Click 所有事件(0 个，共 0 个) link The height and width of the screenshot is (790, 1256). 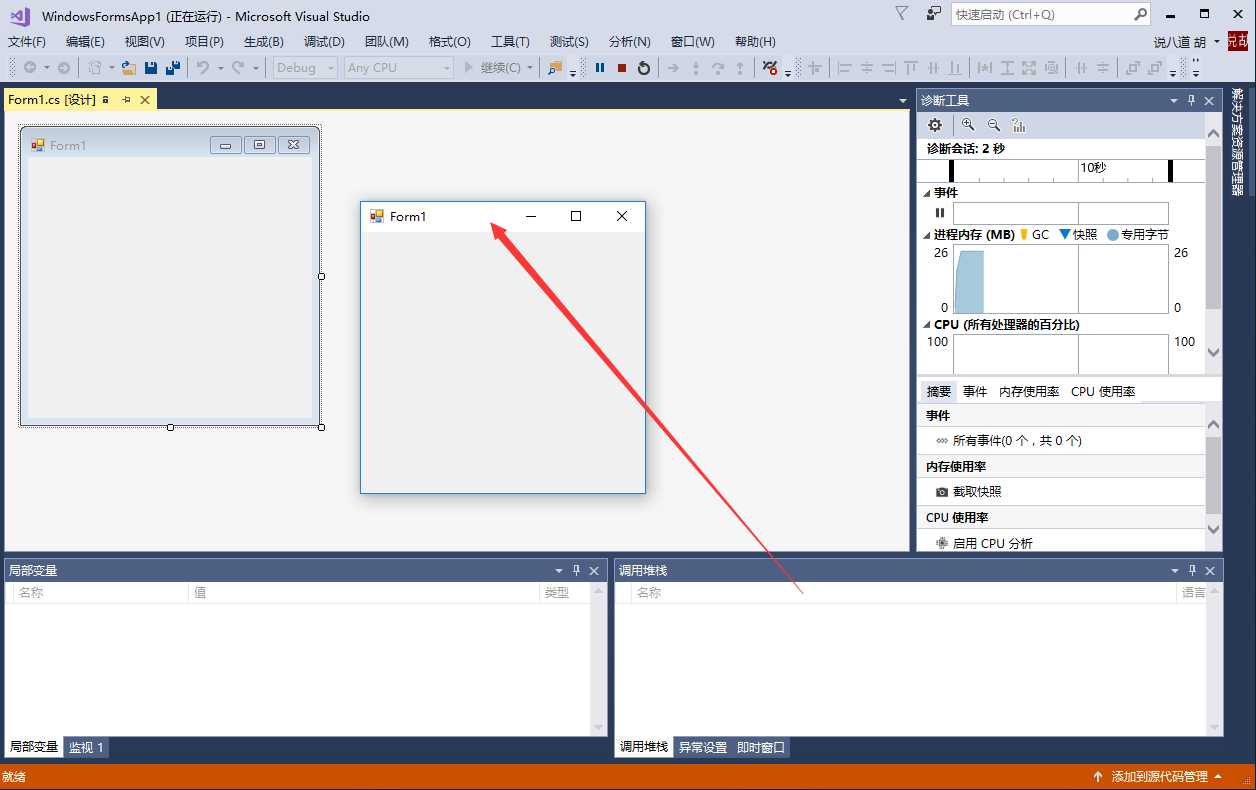tap(1017, 441)
